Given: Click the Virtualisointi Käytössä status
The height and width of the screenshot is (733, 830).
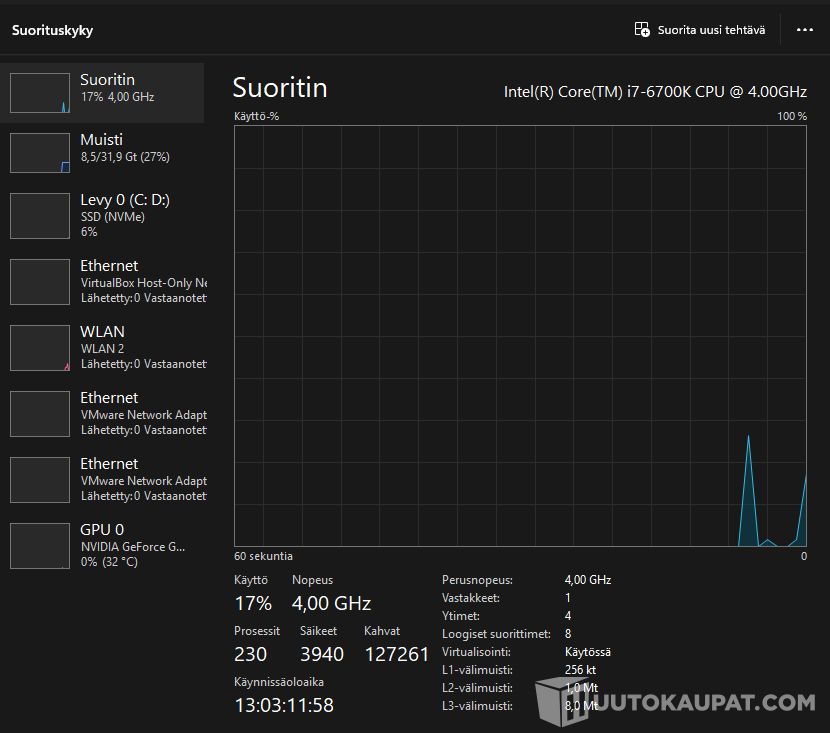Looking at the screenshot, I should coord(588,652).
